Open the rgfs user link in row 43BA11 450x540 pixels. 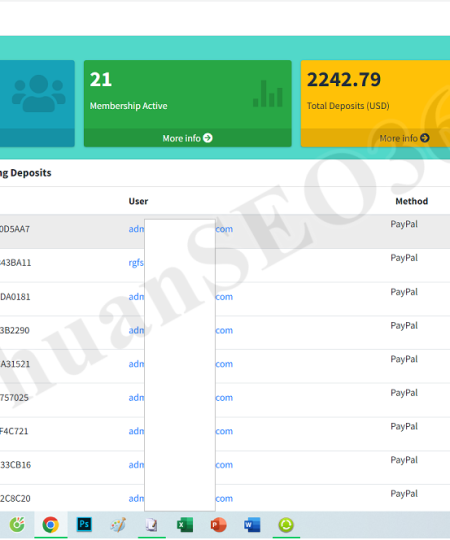(136, 263)
